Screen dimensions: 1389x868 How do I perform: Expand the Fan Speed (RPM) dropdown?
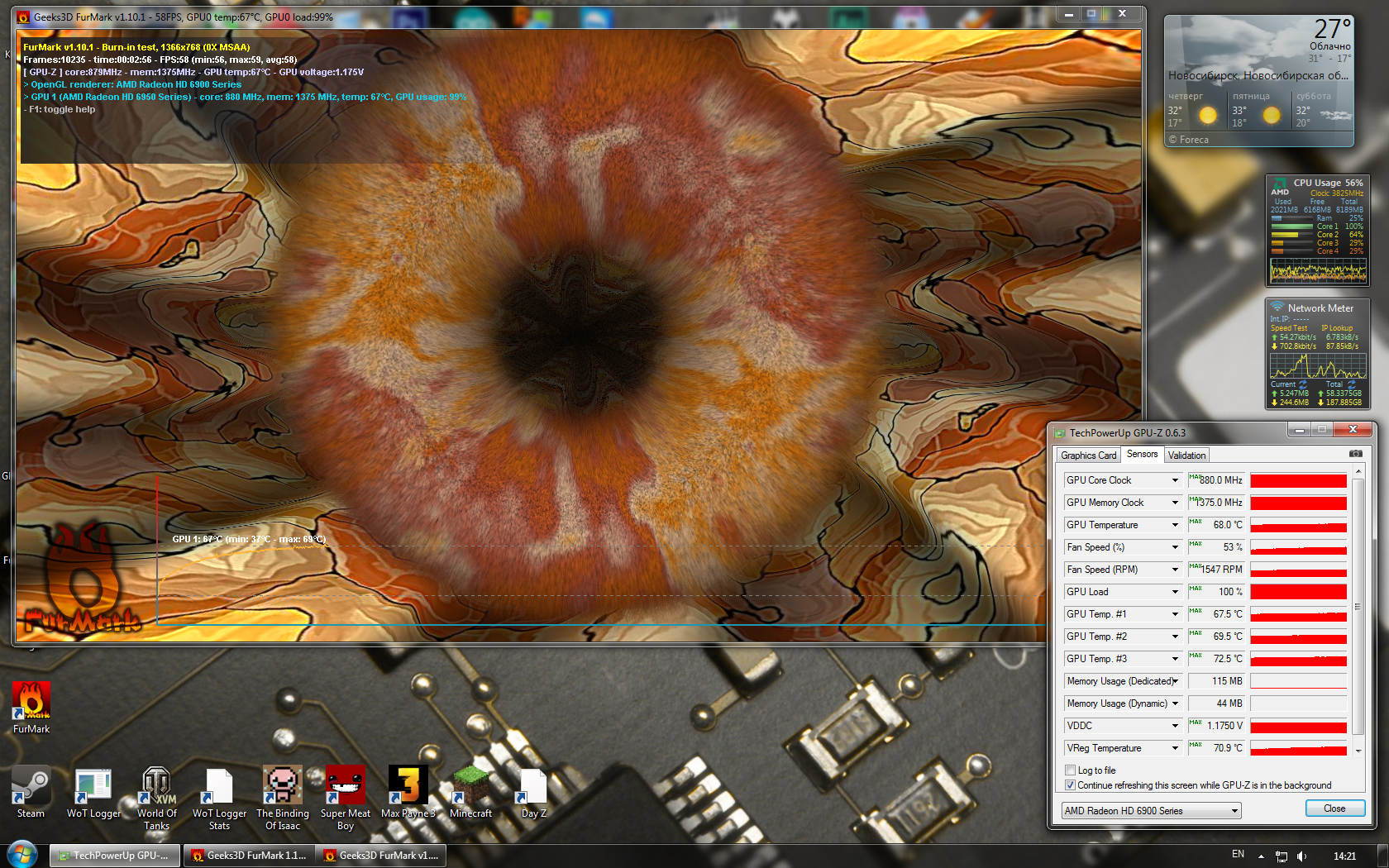coord(1175,570)
